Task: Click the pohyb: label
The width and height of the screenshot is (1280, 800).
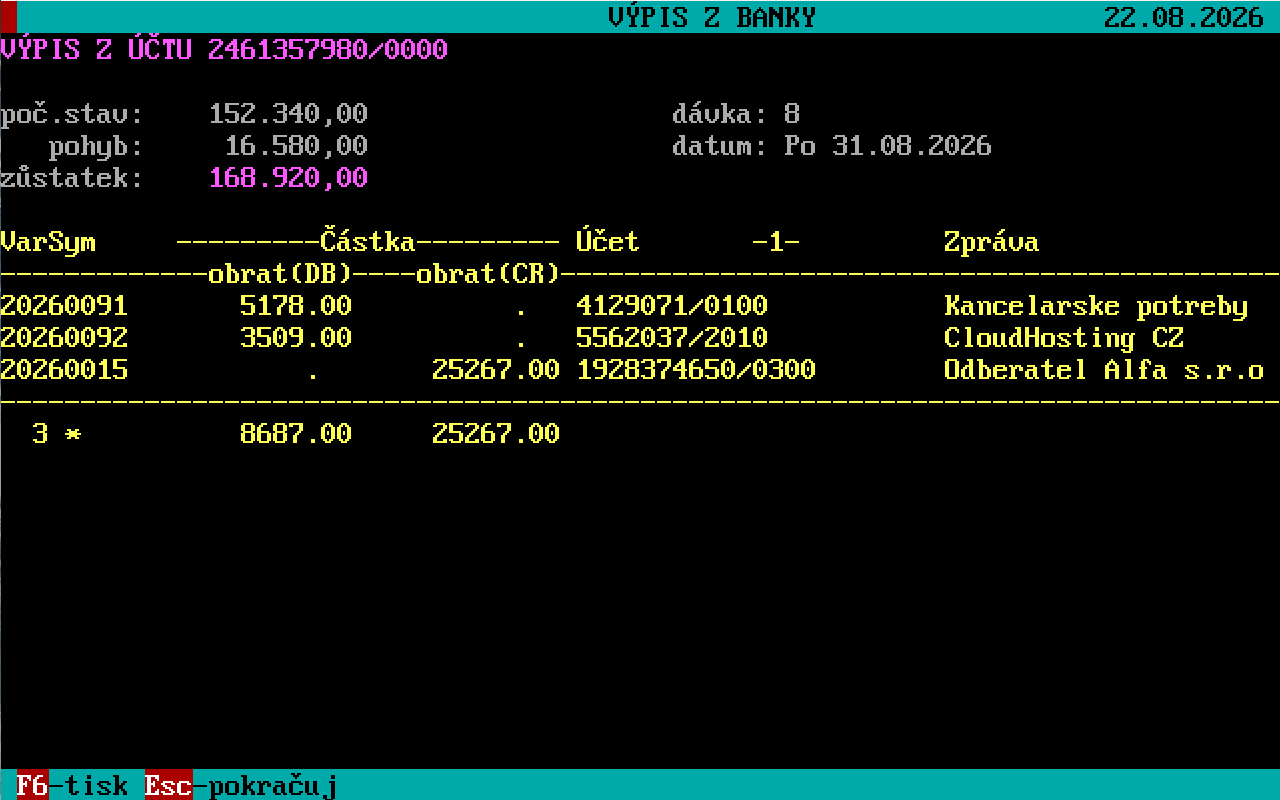Action: point(96,145)
